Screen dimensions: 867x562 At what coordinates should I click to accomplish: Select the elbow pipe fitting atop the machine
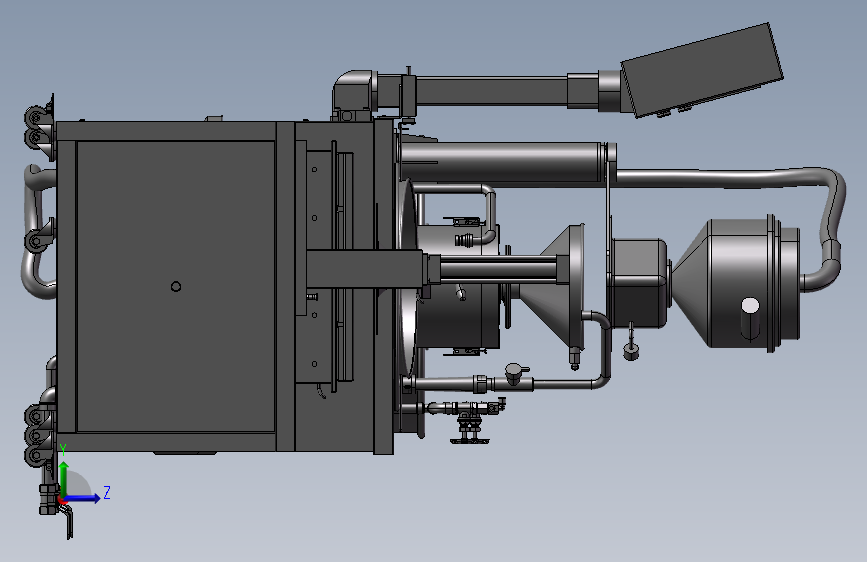[354, 90]
